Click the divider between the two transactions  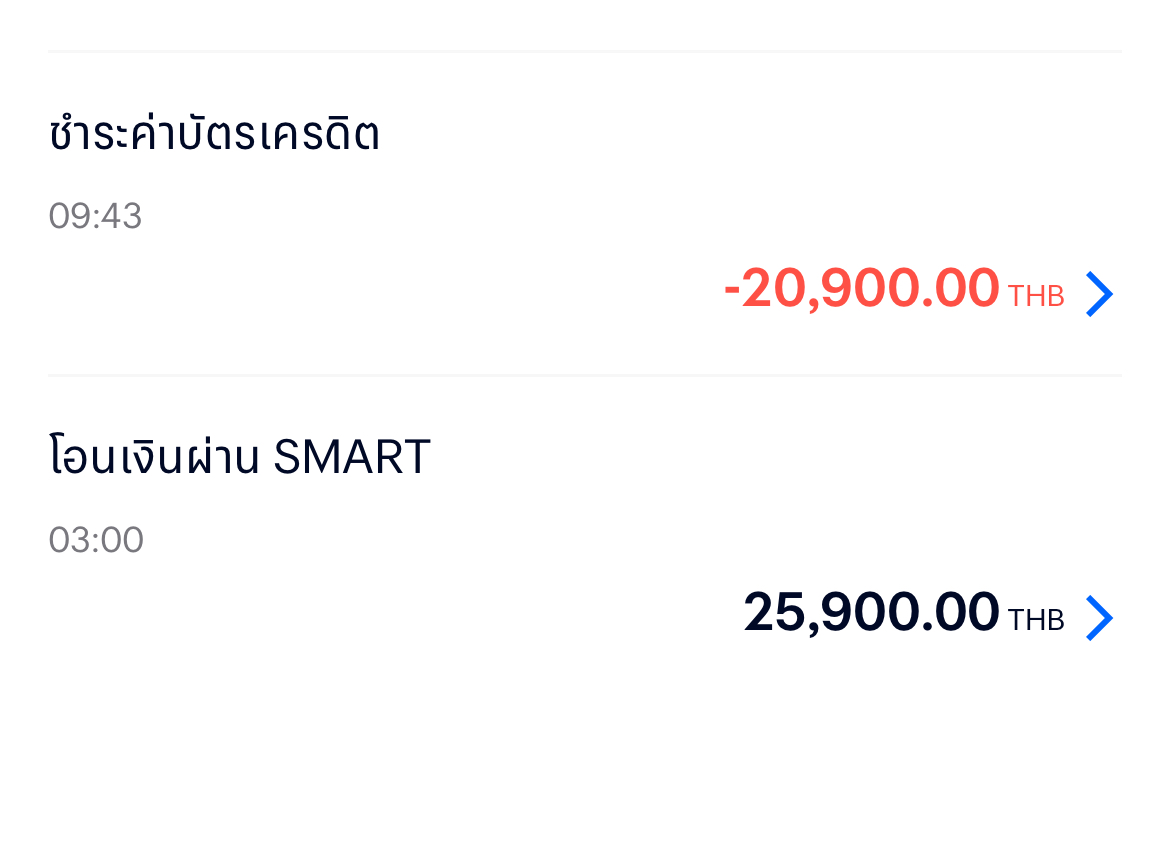point(584,376)
